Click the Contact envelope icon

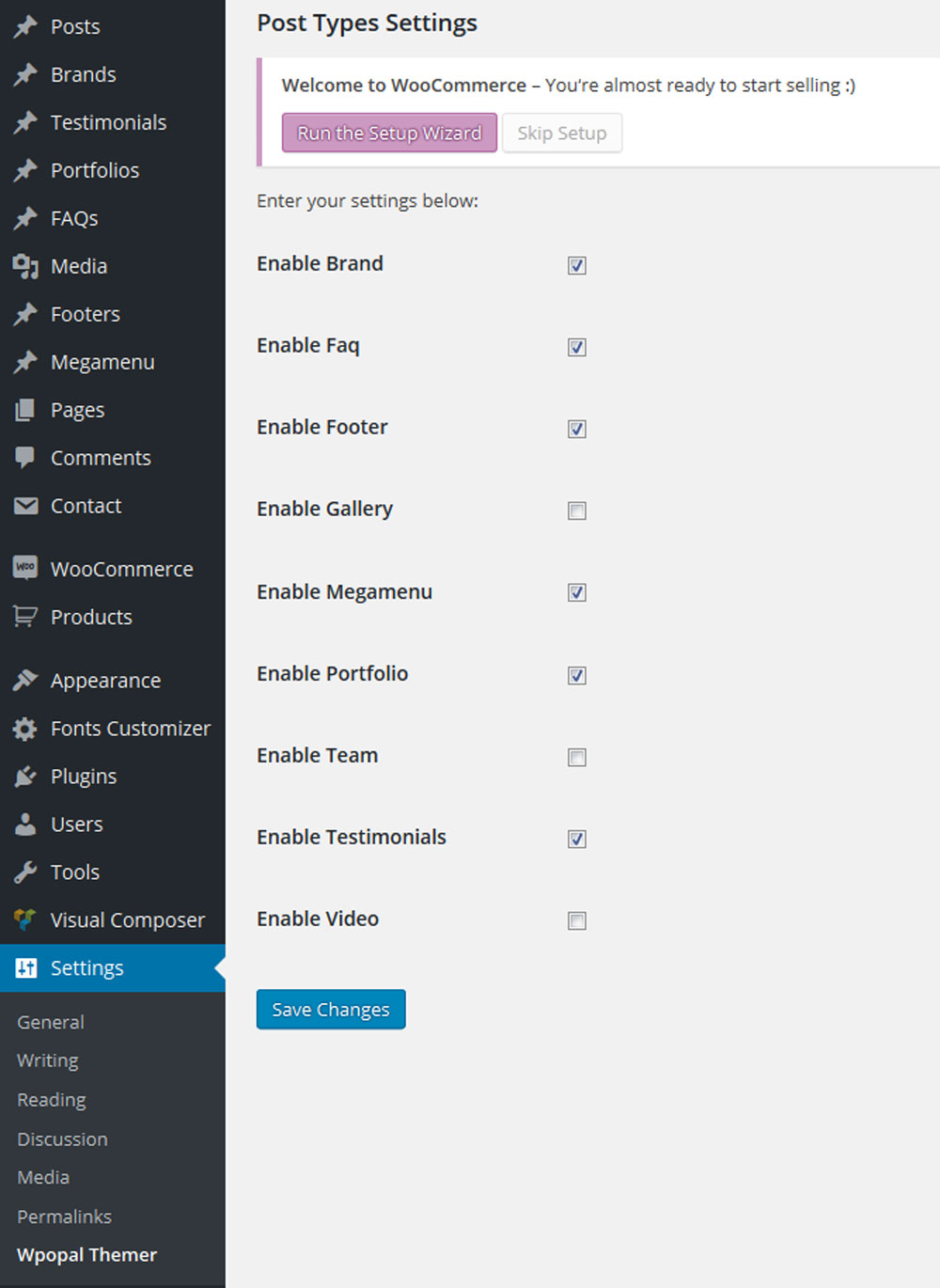[x=25, y=506]
